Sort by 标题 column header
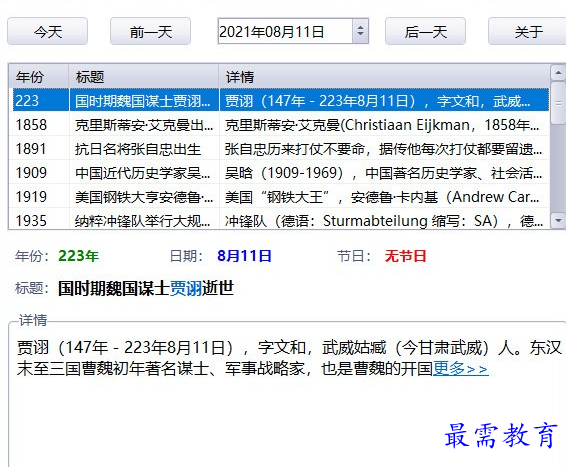 (144, 77)
